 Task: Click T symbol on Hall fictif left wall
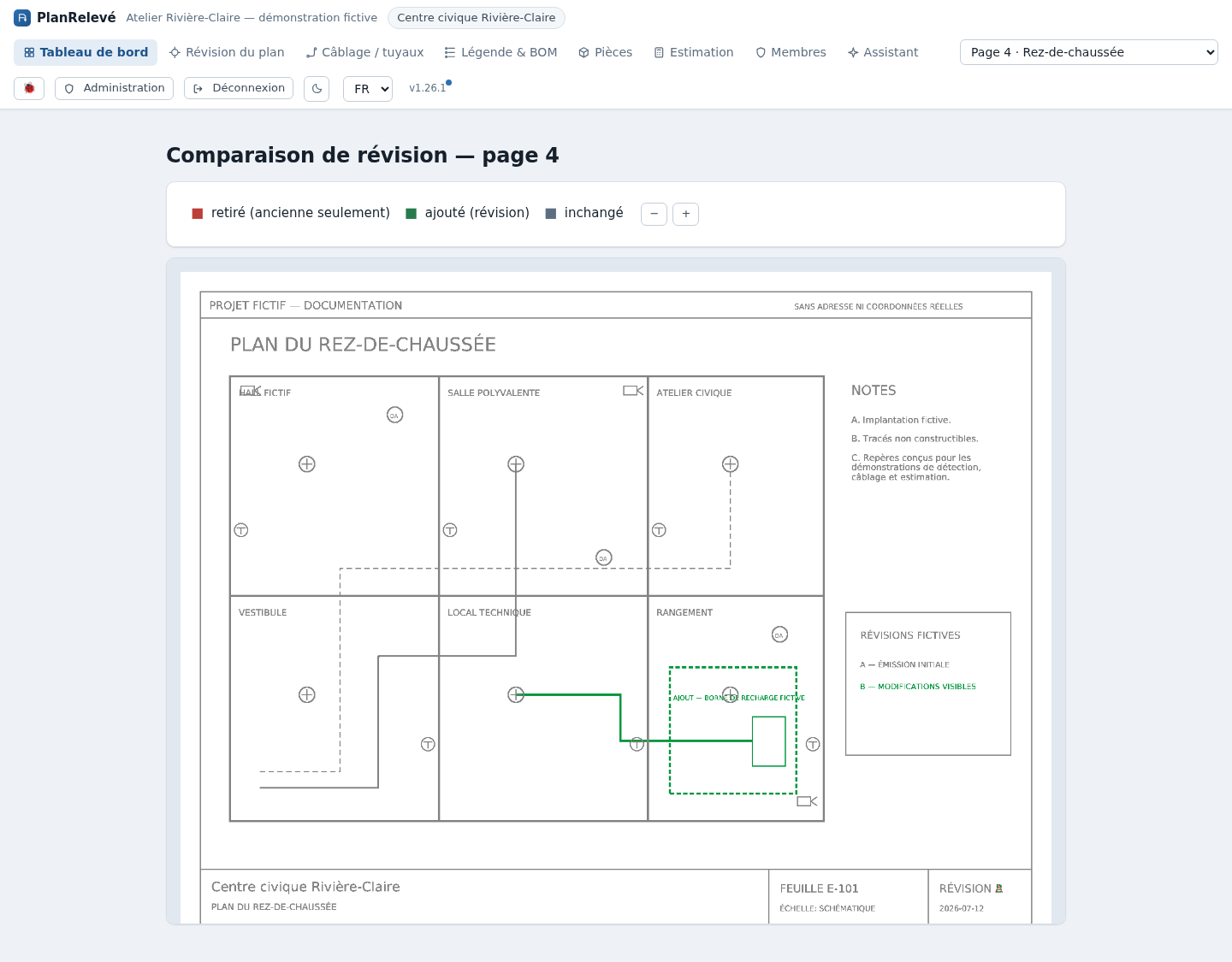[x=241, y=530]
